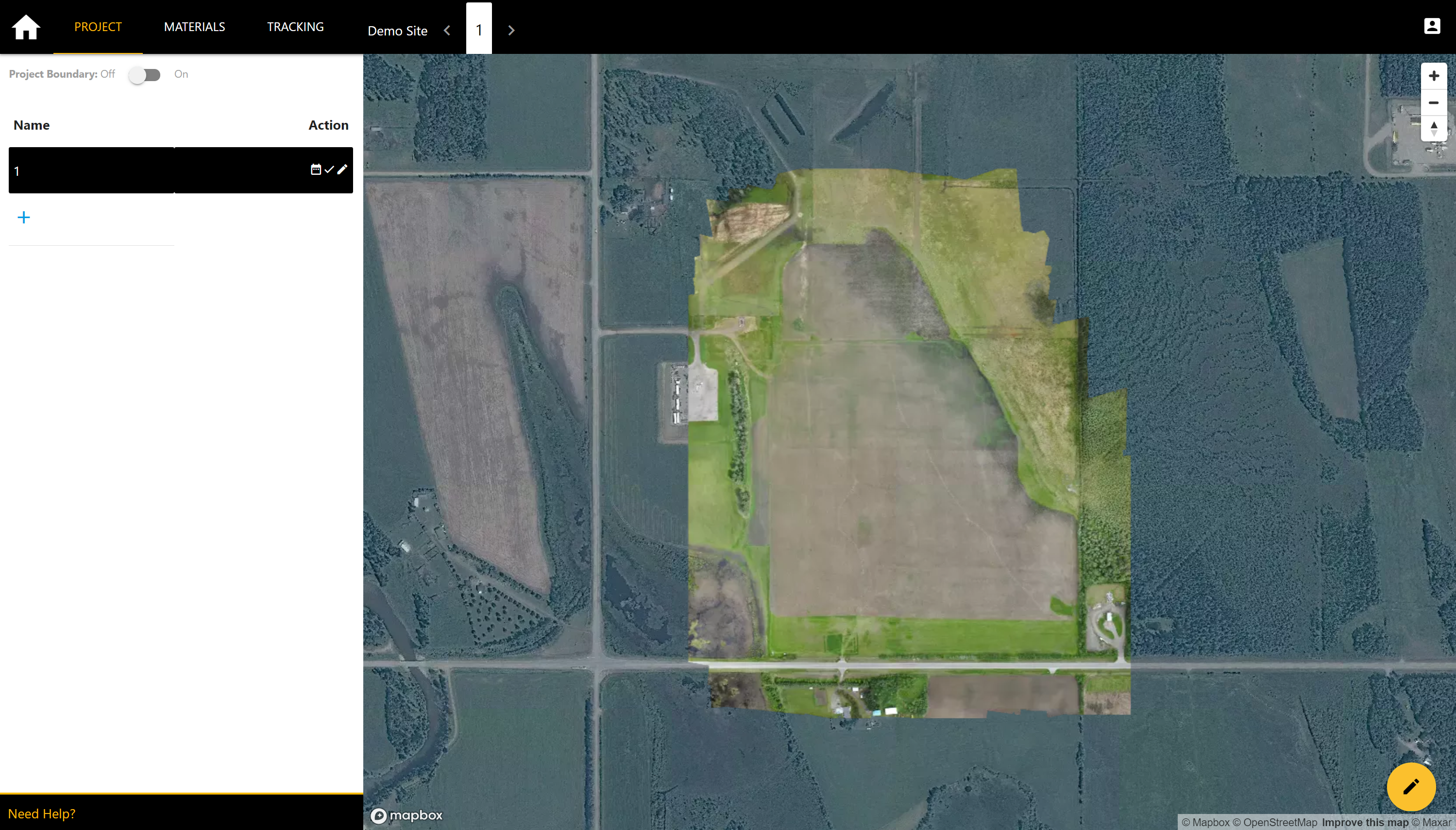1456x830 pixels.
Task: Open the user account icon
Action: tap(1432, 26)
